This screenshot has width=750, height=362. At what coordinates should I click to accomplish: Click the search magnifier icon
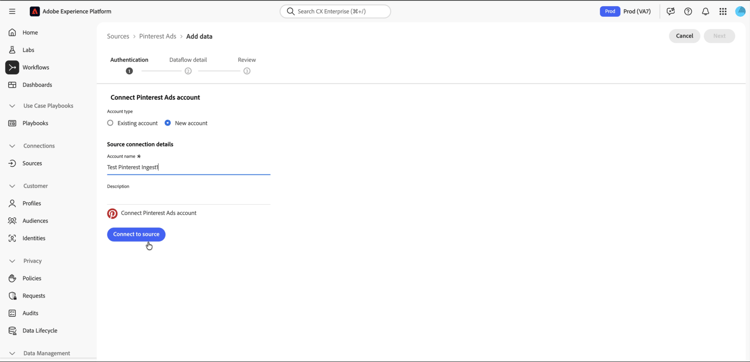tap(290, 11)
